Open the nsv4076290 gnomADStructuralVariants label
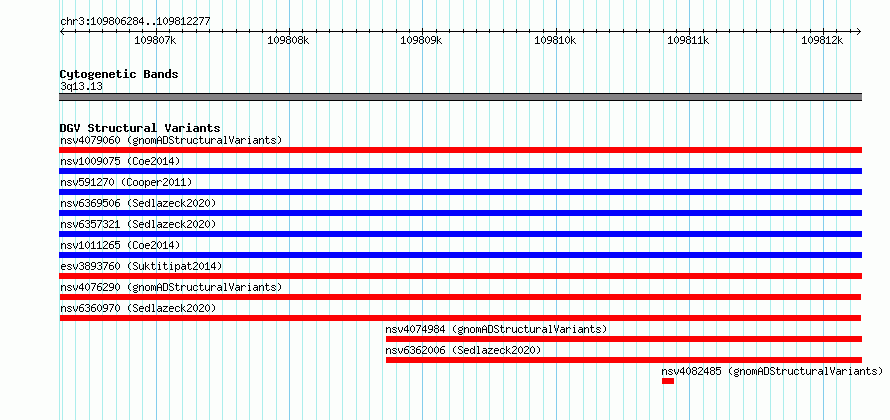Viewport: 890px width, 420px height. [x=171, y=287]
